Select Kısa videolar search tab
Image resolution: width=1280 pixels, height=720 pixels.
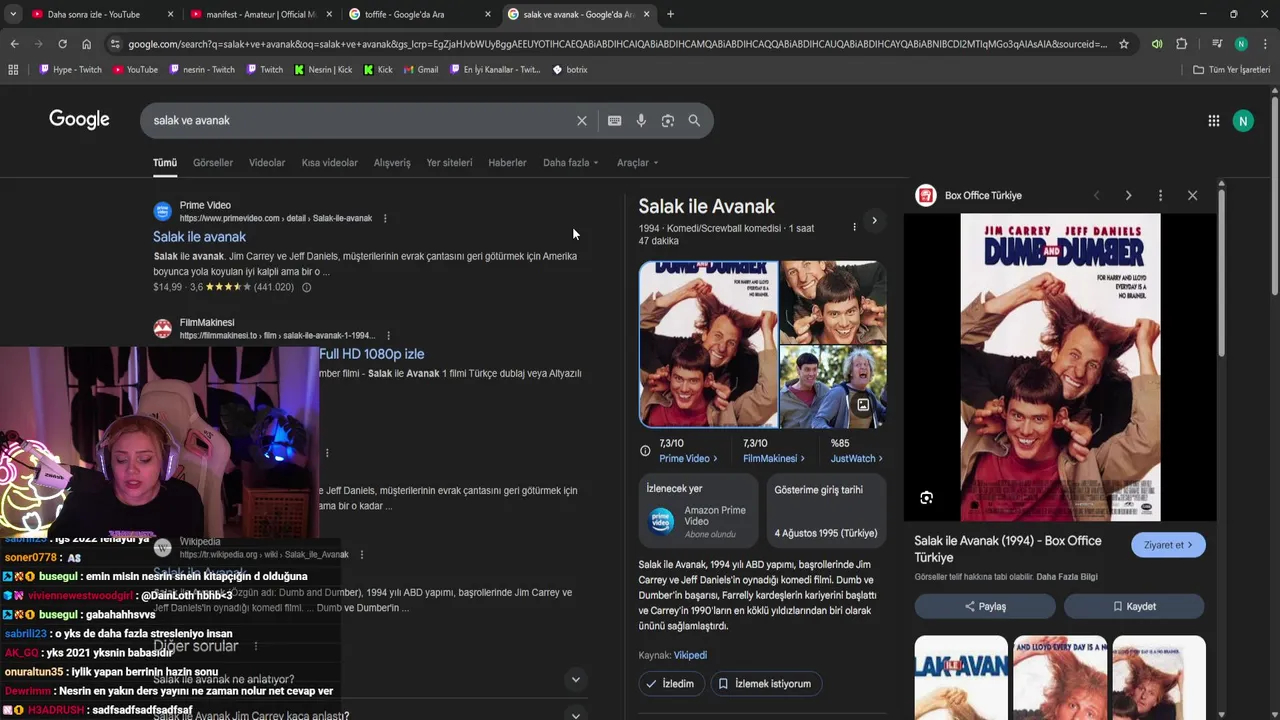point(330,163)
